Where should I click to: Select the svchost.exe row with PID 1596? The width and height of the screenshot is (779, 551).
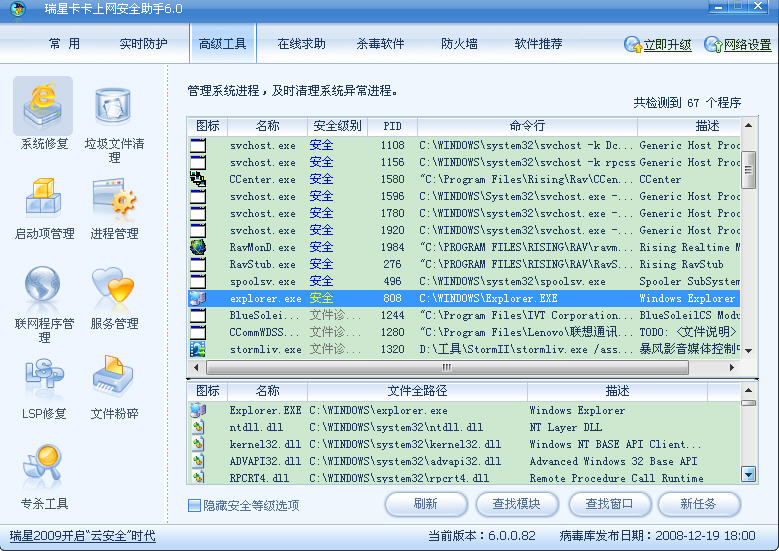(x=464, y=196)
